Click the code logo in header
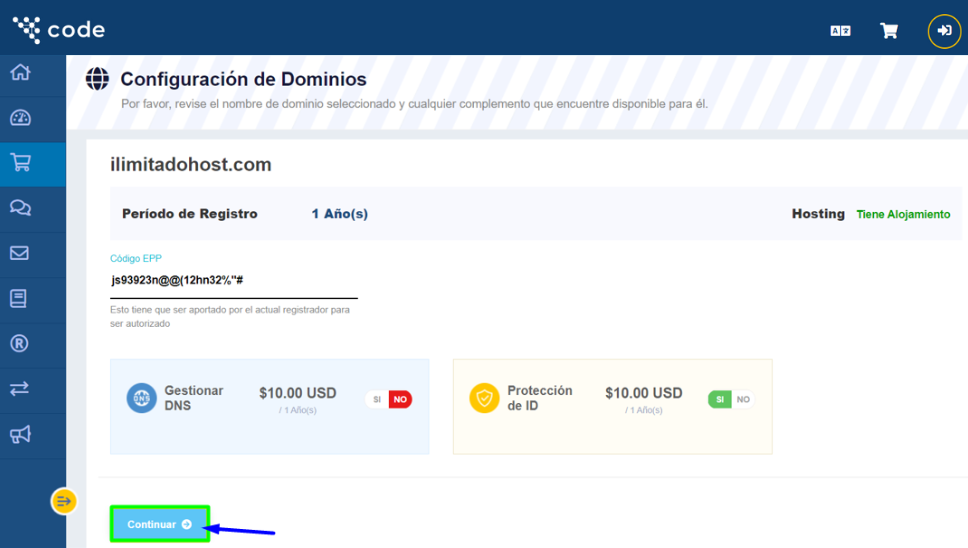968x548 pixels. [x=58, y=30]
